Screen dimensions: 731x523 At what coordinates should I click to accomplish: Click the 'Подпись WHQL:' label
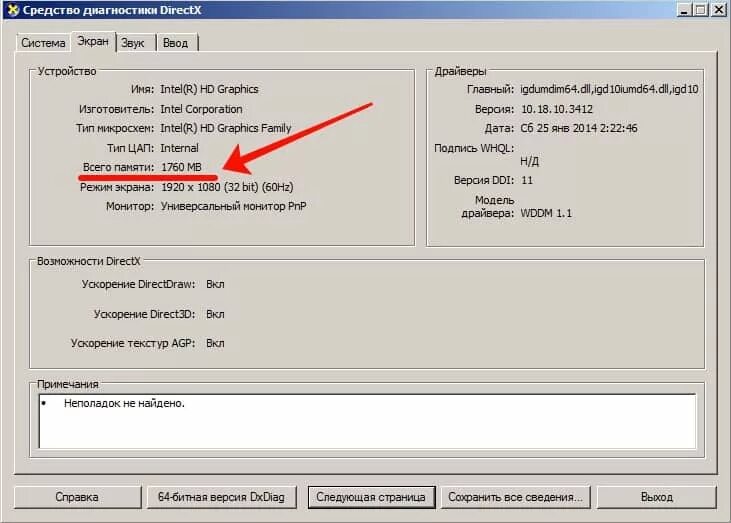pyautogui.click(x=474, y=148)
